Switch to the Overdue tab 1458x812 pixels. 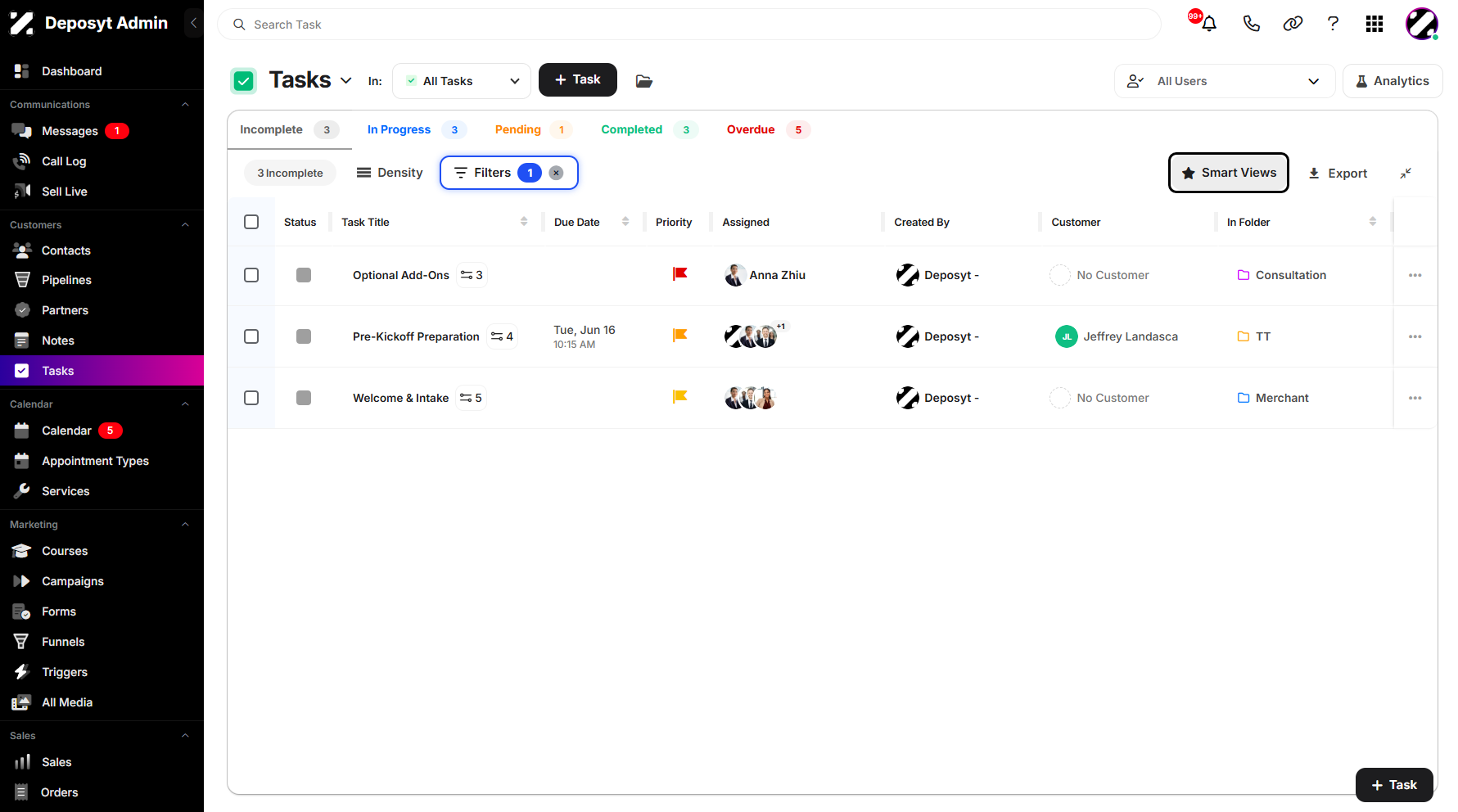pyautogui.click(x=768, y=129)
